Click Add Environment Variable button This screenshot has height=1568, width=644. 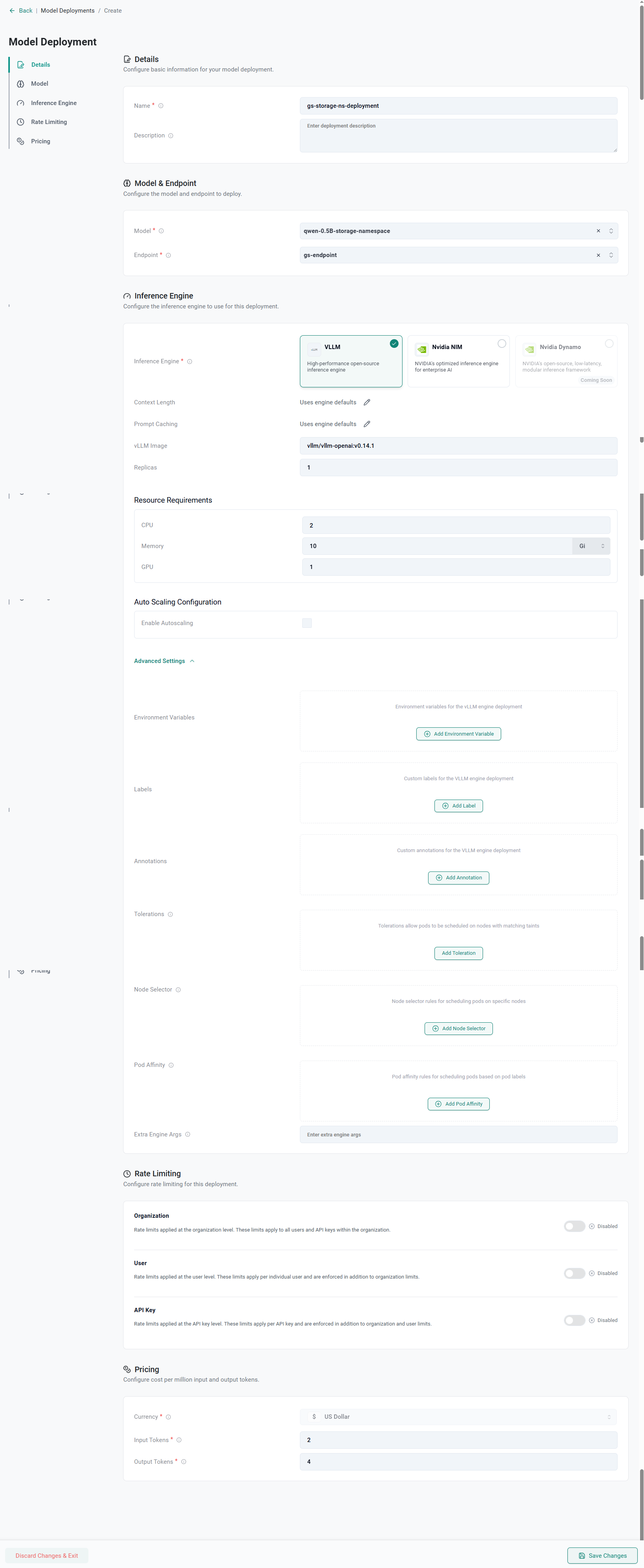459,734
